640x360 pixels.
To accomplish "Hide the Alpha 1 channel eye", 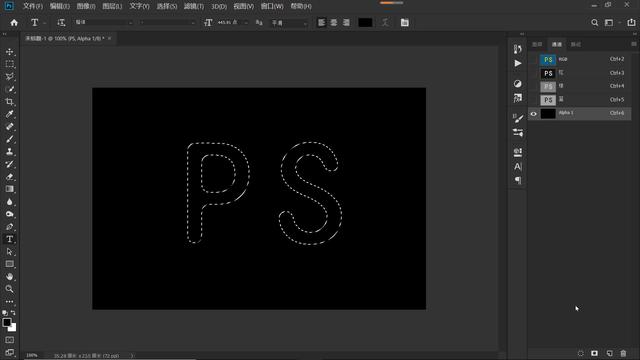I will click(533, 113).
